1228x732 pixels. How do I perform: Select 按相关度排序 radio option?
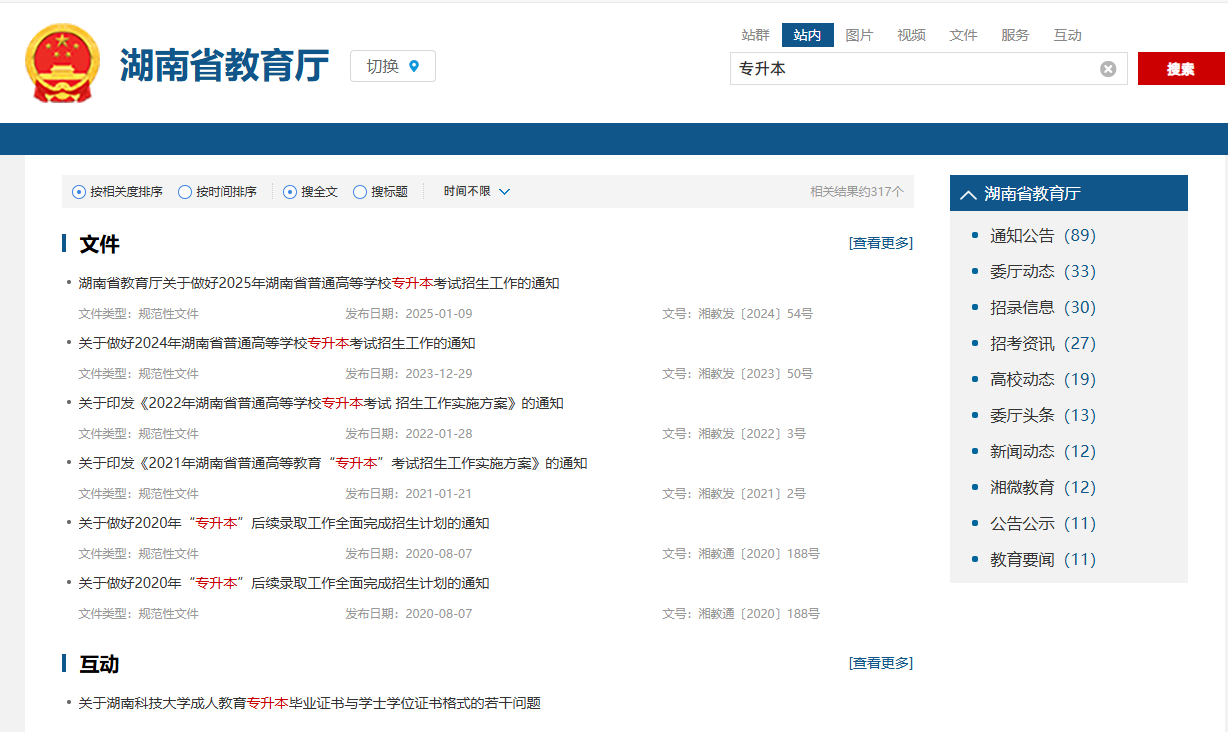click(79, 192)
